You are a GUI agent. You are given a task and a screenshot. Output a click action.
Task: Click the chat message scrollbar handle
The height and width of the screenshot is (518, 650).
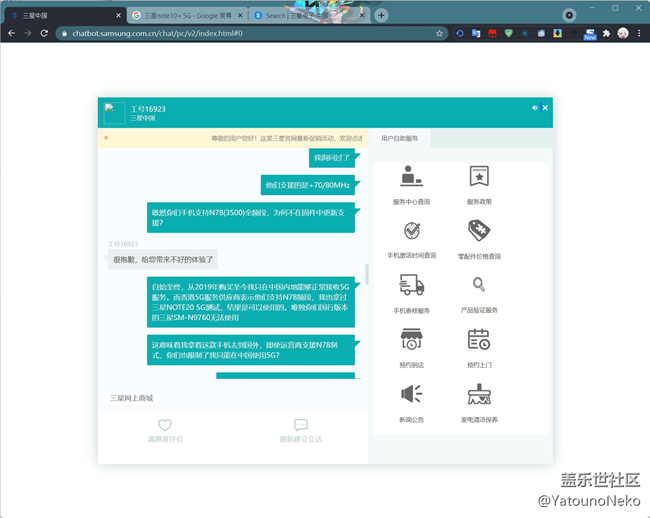pos(366,274)
